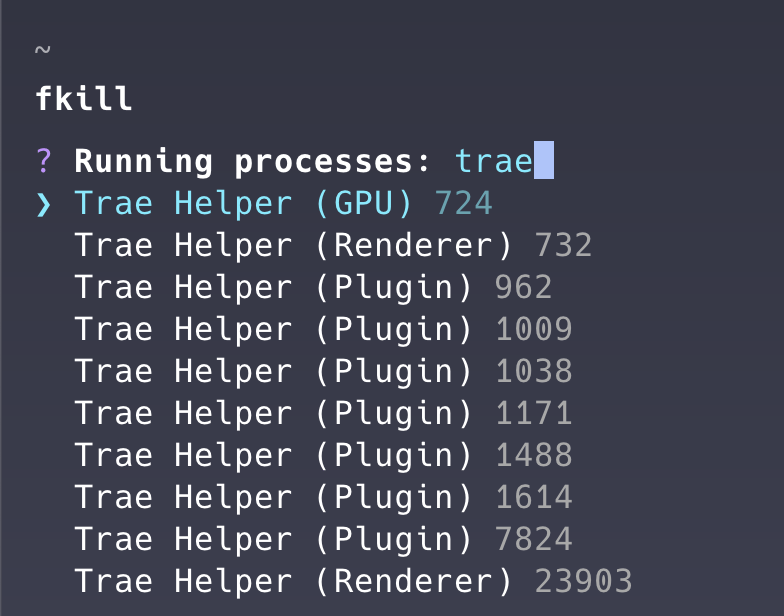Click the text cursor block after trae

click(544, 161)
